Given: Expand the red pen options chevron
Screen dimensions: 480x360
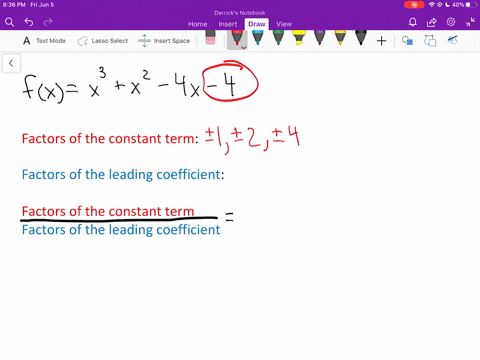Looking at the screenshot, I should [x=244, y=48].
